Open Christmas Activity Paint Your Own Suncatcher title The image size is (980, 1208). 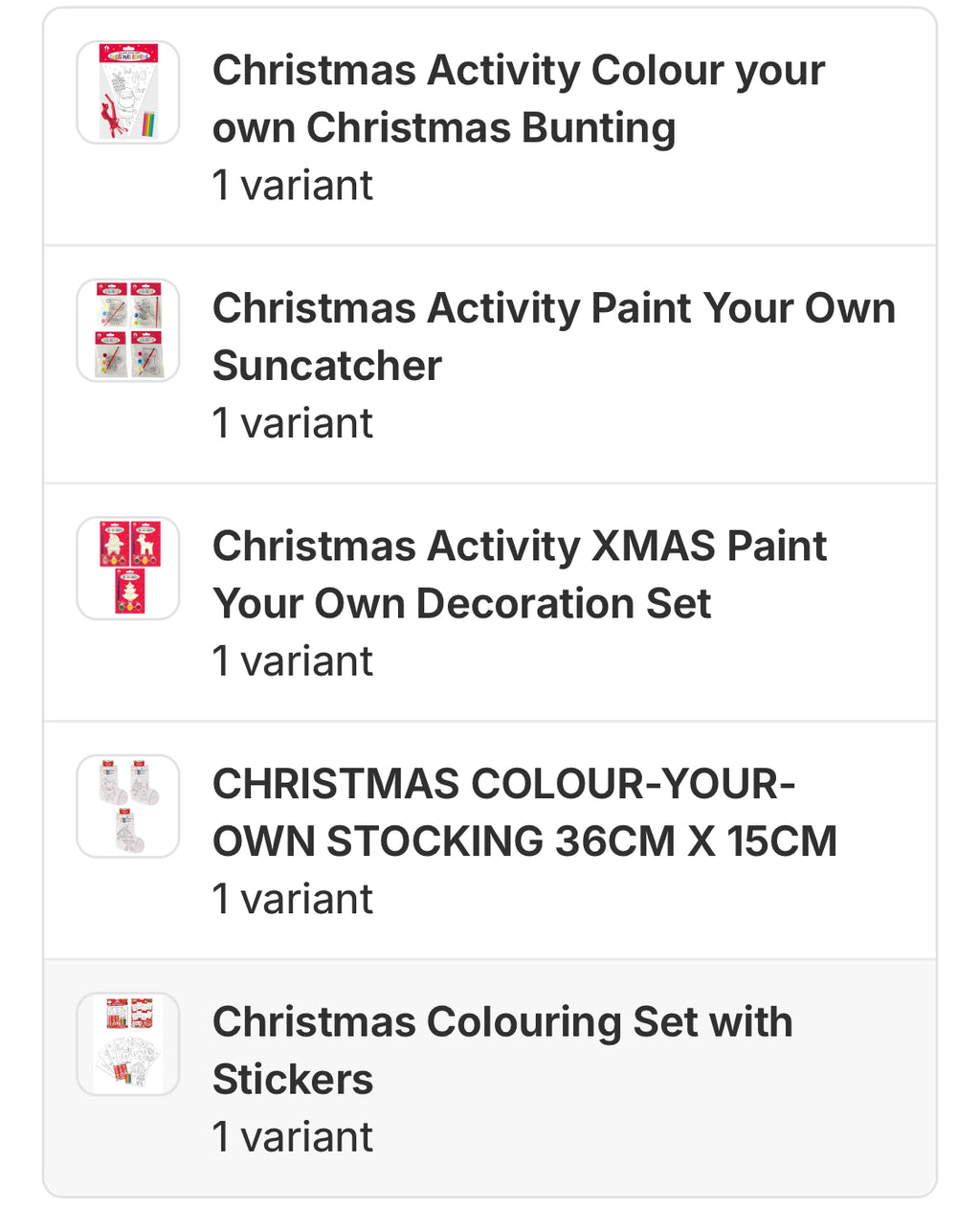pyautogui.click(x=553, y=336)
